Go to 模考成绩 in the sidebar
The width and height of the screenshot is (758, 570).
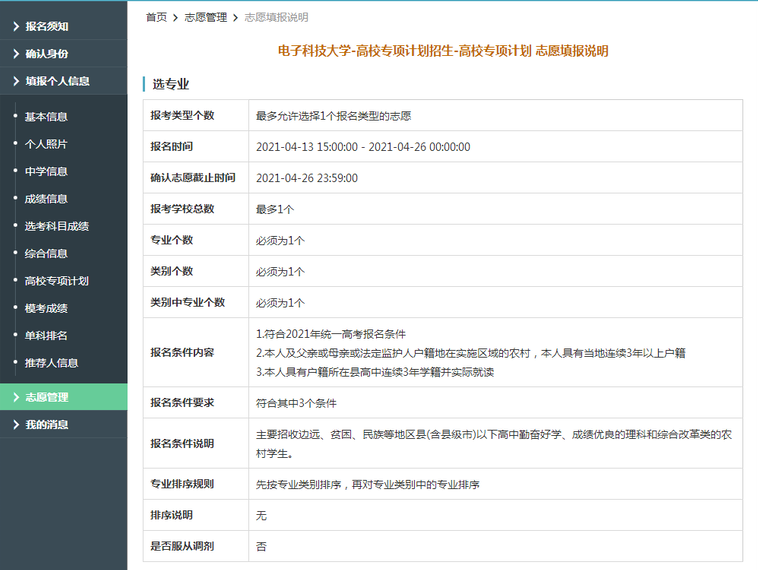[x=46, y=308]
